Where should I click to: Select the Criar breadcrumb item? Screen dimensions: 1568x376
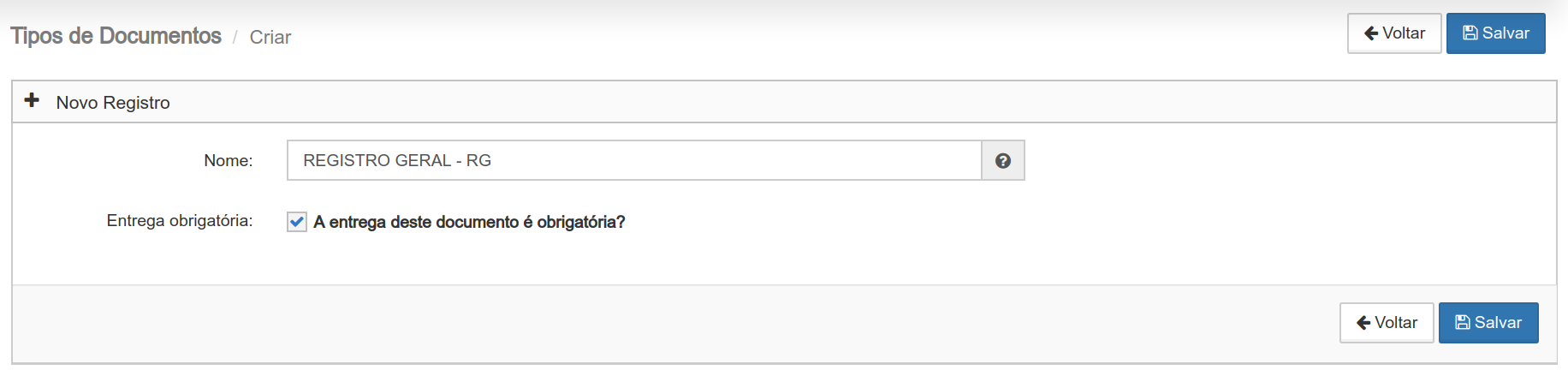point(270,37)
